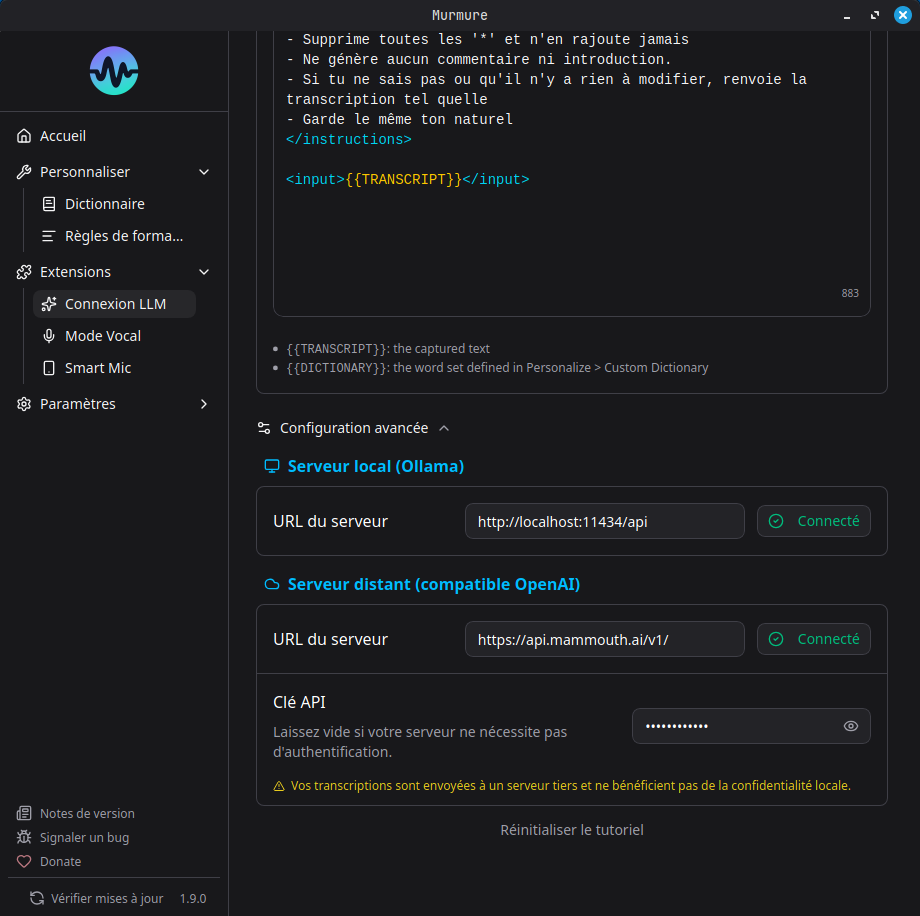Click the monitor icon of Serveur local
The height and width of the screenshot is (916, 920).
(272, 467)
